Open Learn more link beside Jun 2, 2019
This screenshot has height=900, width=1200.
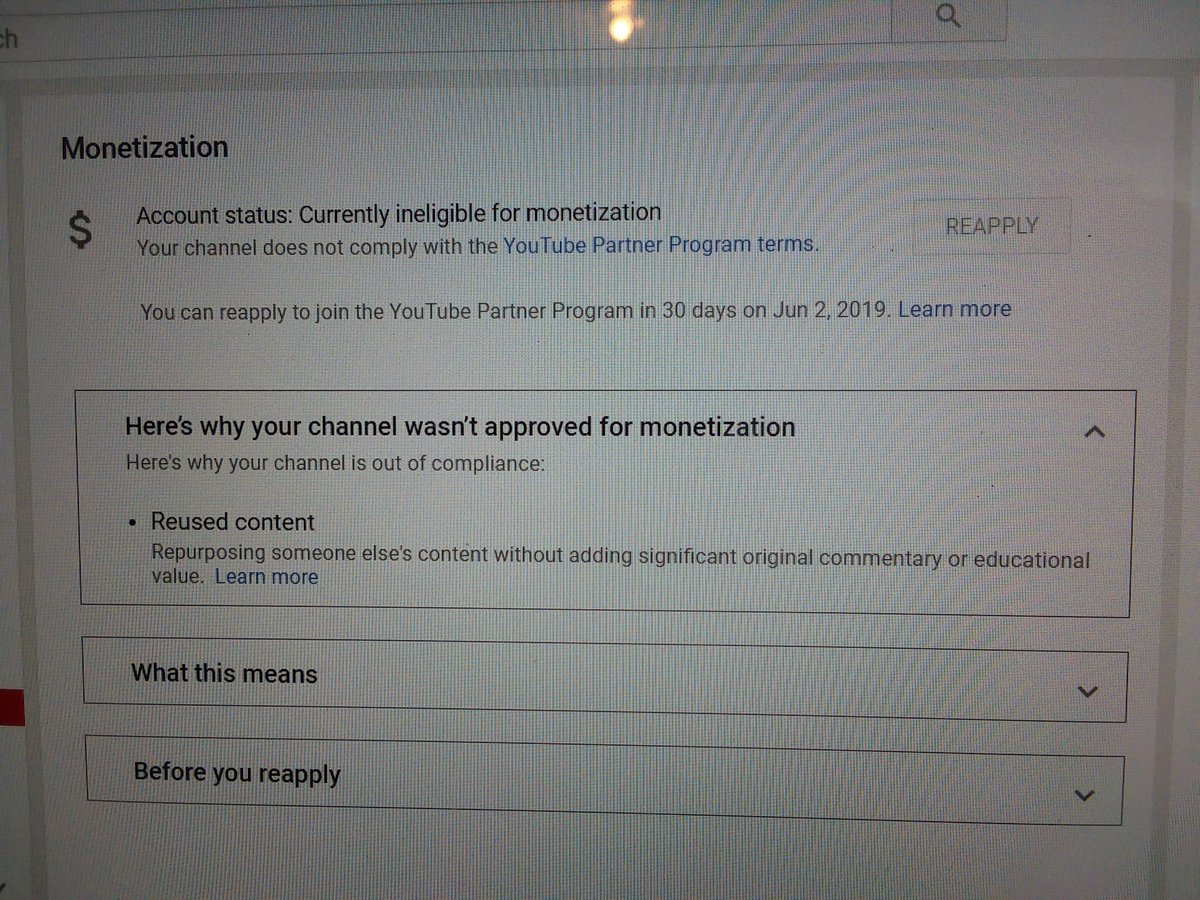point(954,310)
